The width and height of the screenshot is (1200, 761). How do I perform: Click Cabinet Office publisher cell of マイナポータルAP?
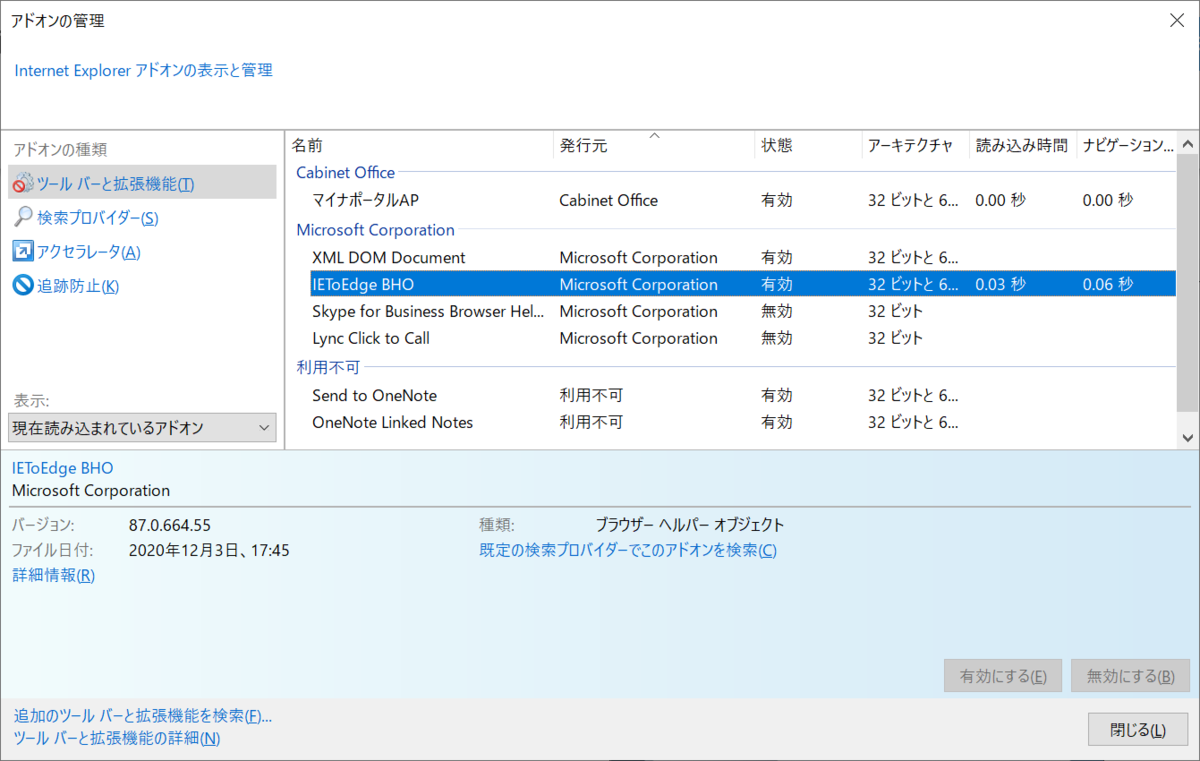click(608, 200)
